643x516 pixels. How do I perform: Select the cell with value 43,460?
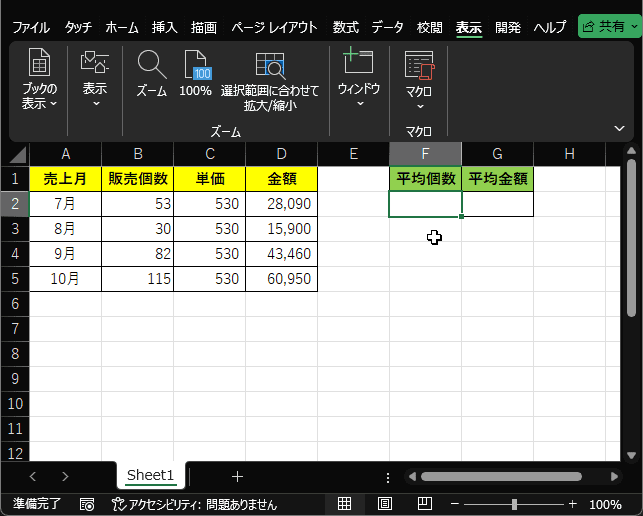tap(282, 254)
